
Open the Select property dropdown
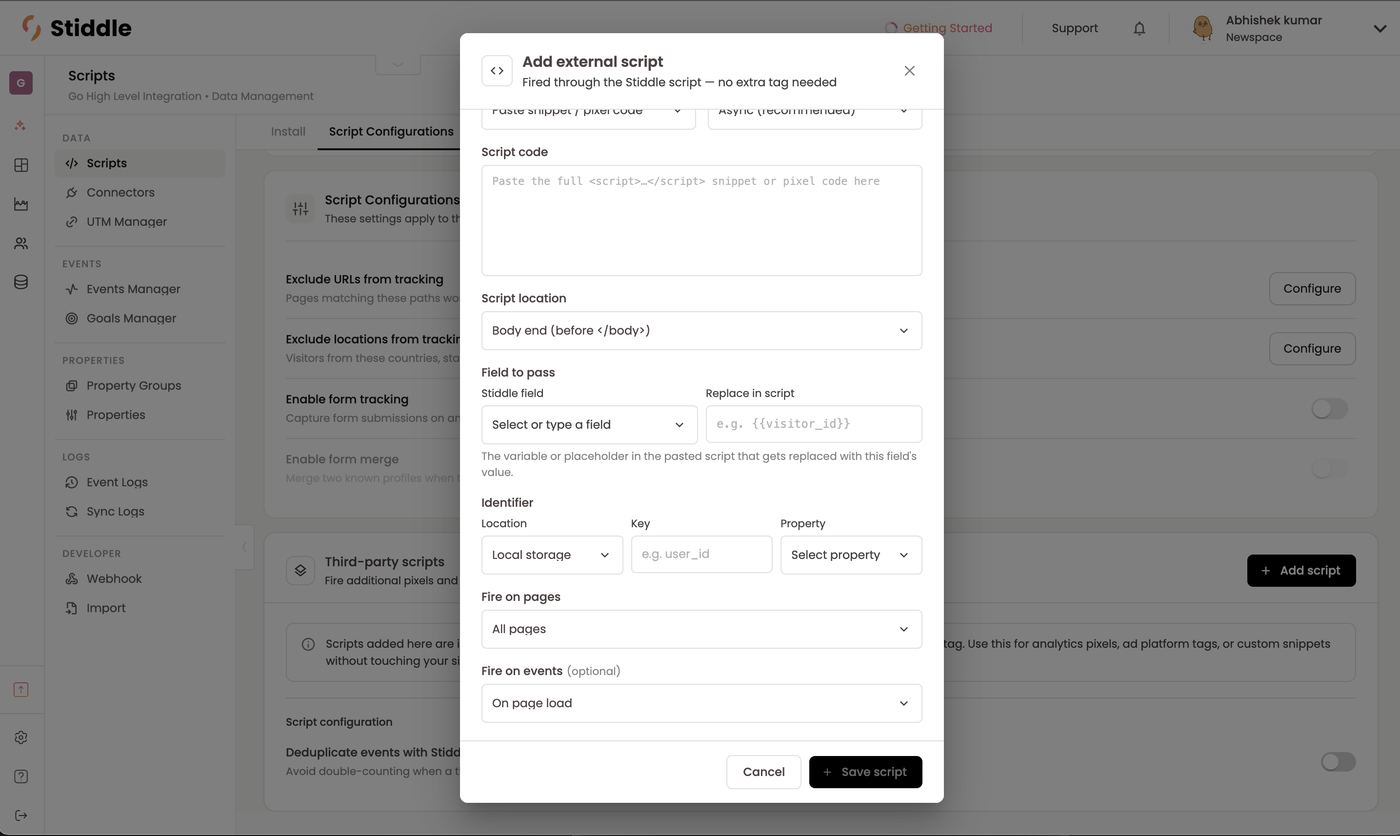tap(851, 555)
